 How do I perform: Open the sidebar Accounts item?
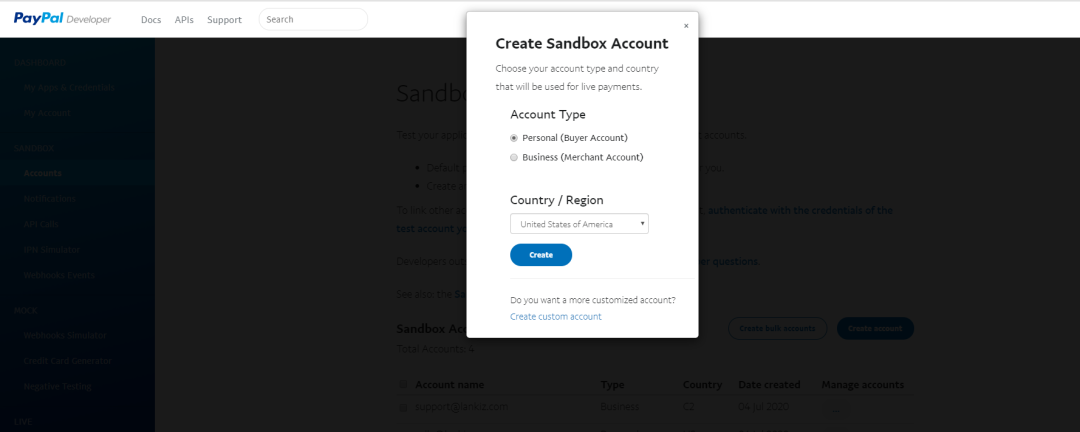[x=43, y=173]
